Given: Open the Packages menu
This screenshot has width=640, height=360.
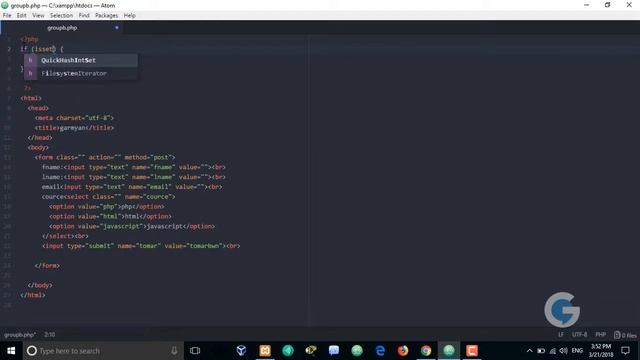Looking at the screenshot, I should click(107, 16).
